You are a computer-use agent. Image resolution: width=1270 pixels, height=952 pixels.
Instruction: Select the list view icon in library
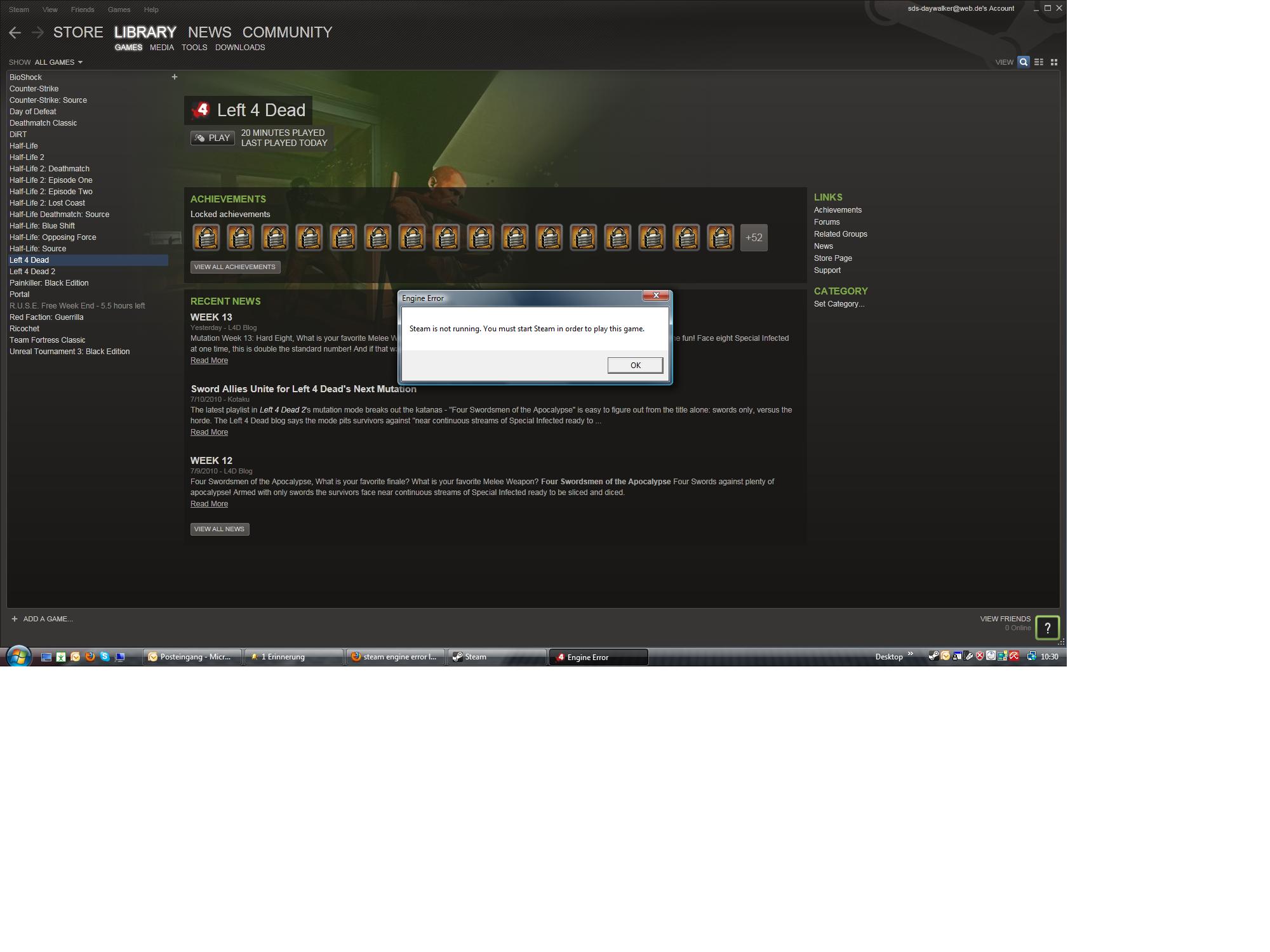[1039, 62]
